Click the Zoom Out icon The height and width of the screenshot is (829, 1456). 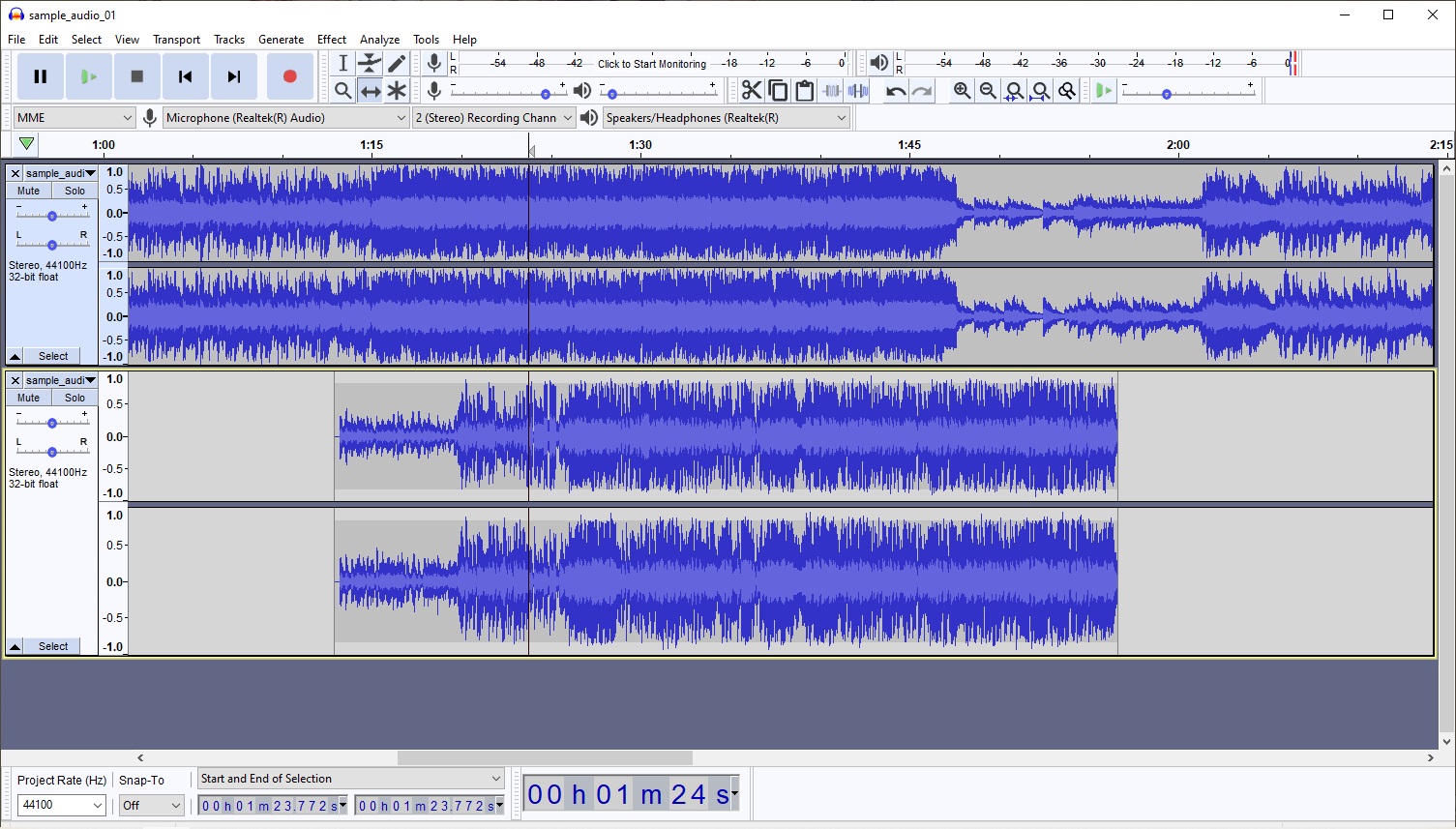coord(988,91)
